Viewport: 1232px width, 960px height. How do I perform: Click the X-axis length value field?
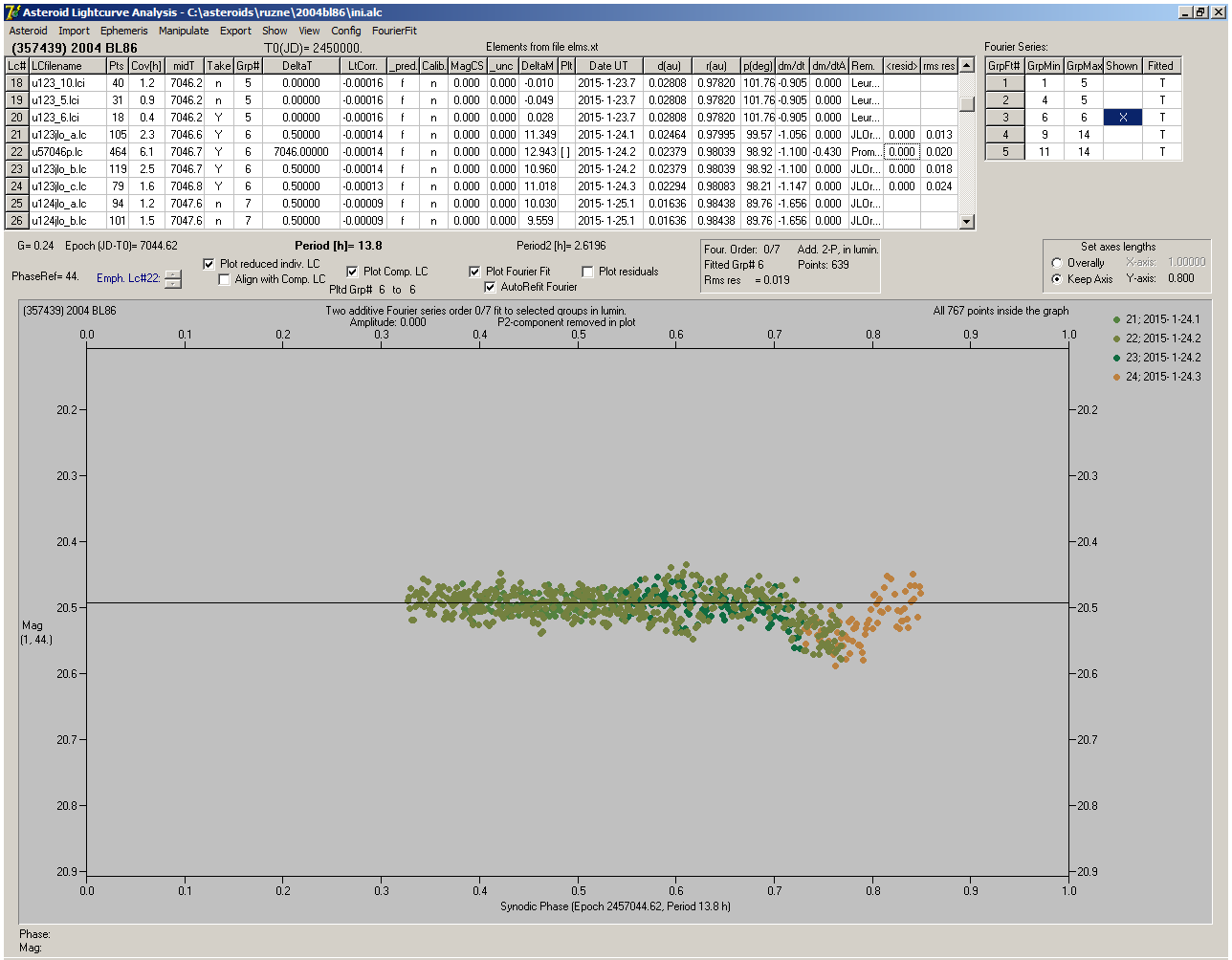coord(1186,262)
